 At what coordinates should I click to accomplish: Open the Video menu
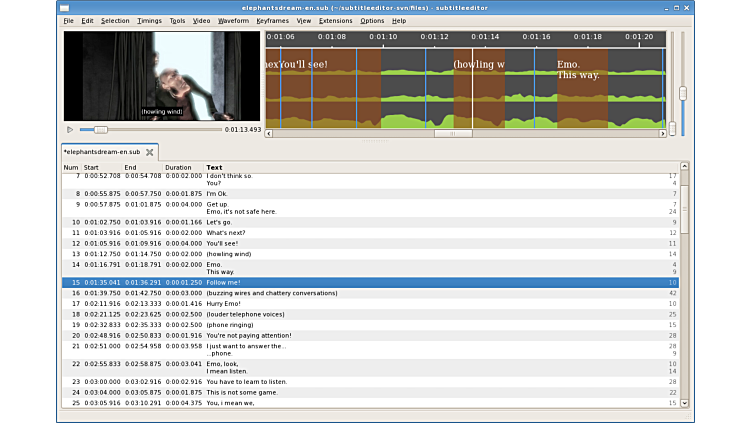pos(201,20)
